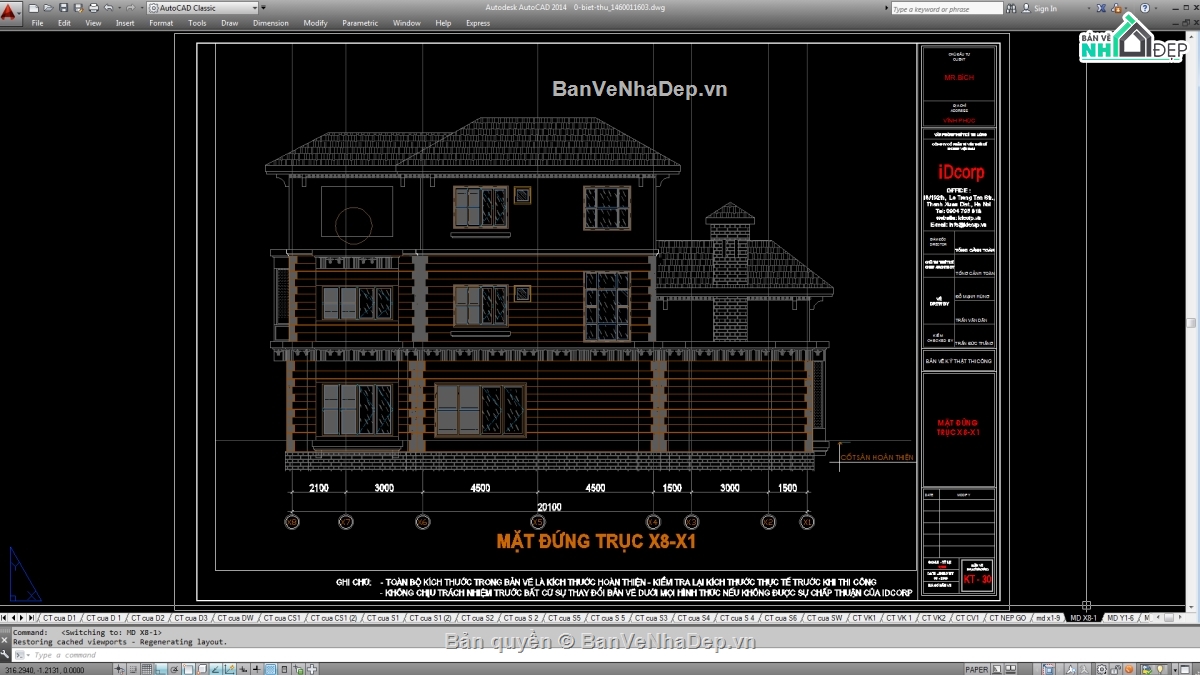The image size is (1200, 675).
Task: Select the MẶT ĐỨNG TRỤC X8-X1 drawing title
Action: [596, 542]
